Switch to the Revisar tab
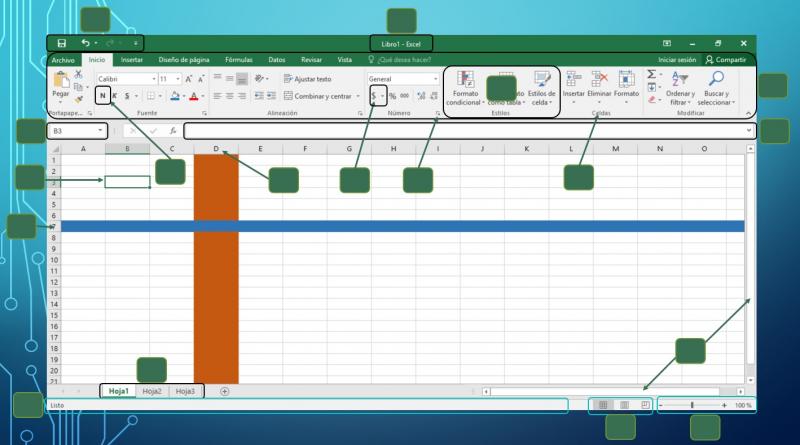800x445 pixels. click(x=311, y=60)
